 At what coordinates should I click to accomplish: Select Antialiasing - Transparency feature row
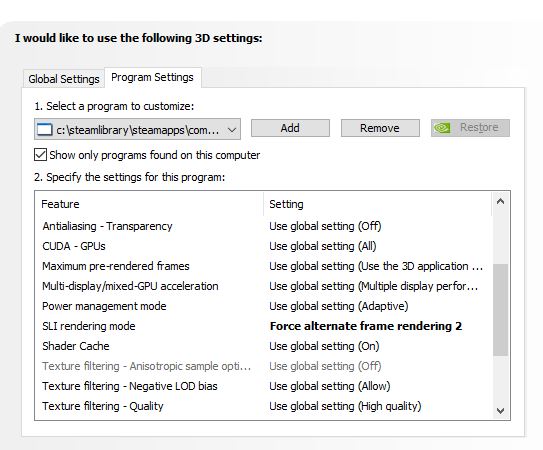[x=263, y=226]
